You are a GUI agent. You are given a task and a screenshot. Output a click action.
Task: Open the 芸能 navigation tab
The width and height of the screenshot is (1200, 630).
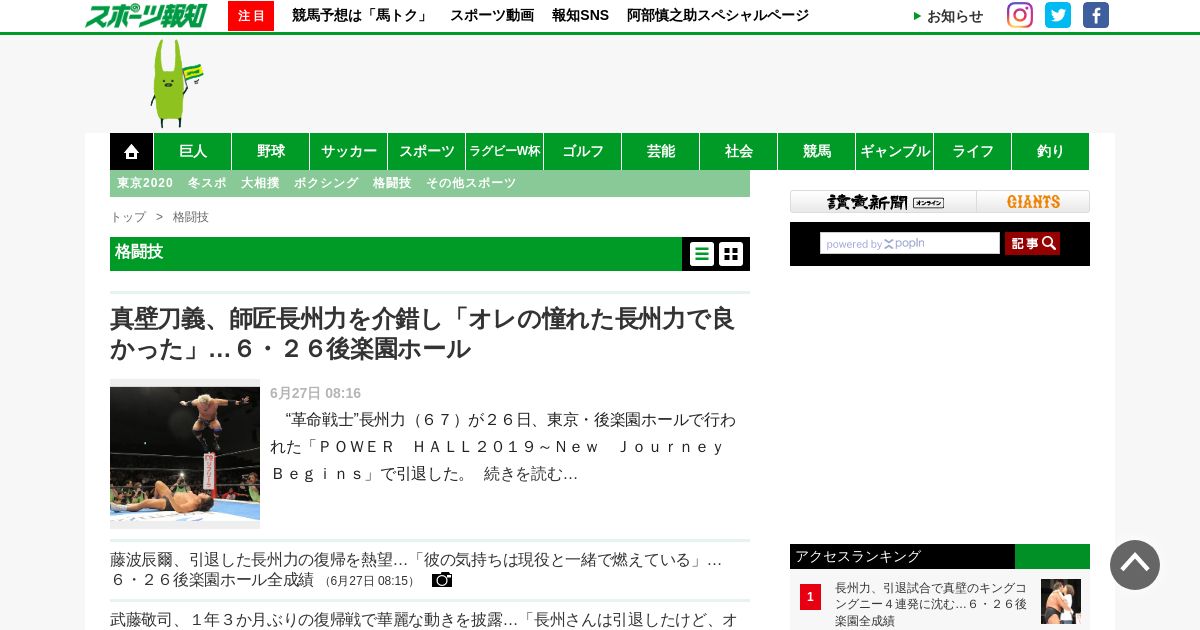coord(661,151)
